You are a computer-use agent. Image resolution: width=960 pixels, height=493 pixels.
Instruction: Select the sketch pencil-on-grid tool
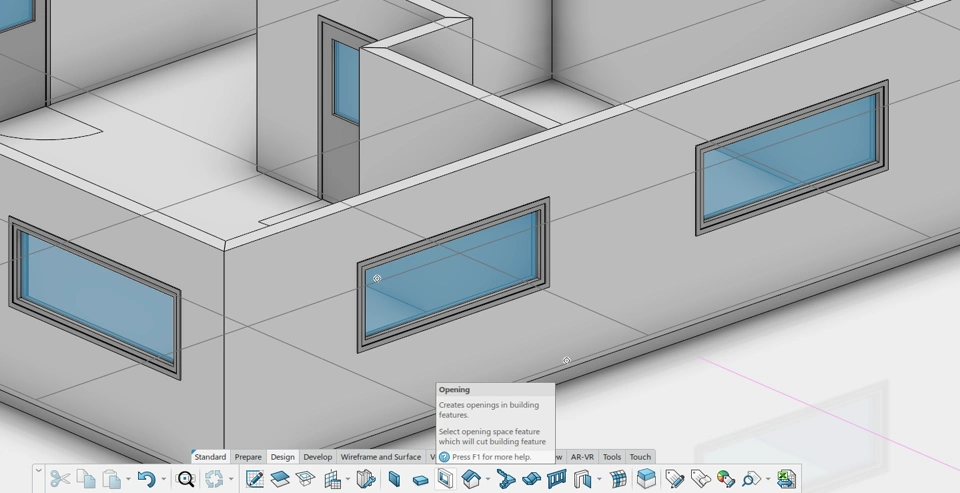coord(255,478)
